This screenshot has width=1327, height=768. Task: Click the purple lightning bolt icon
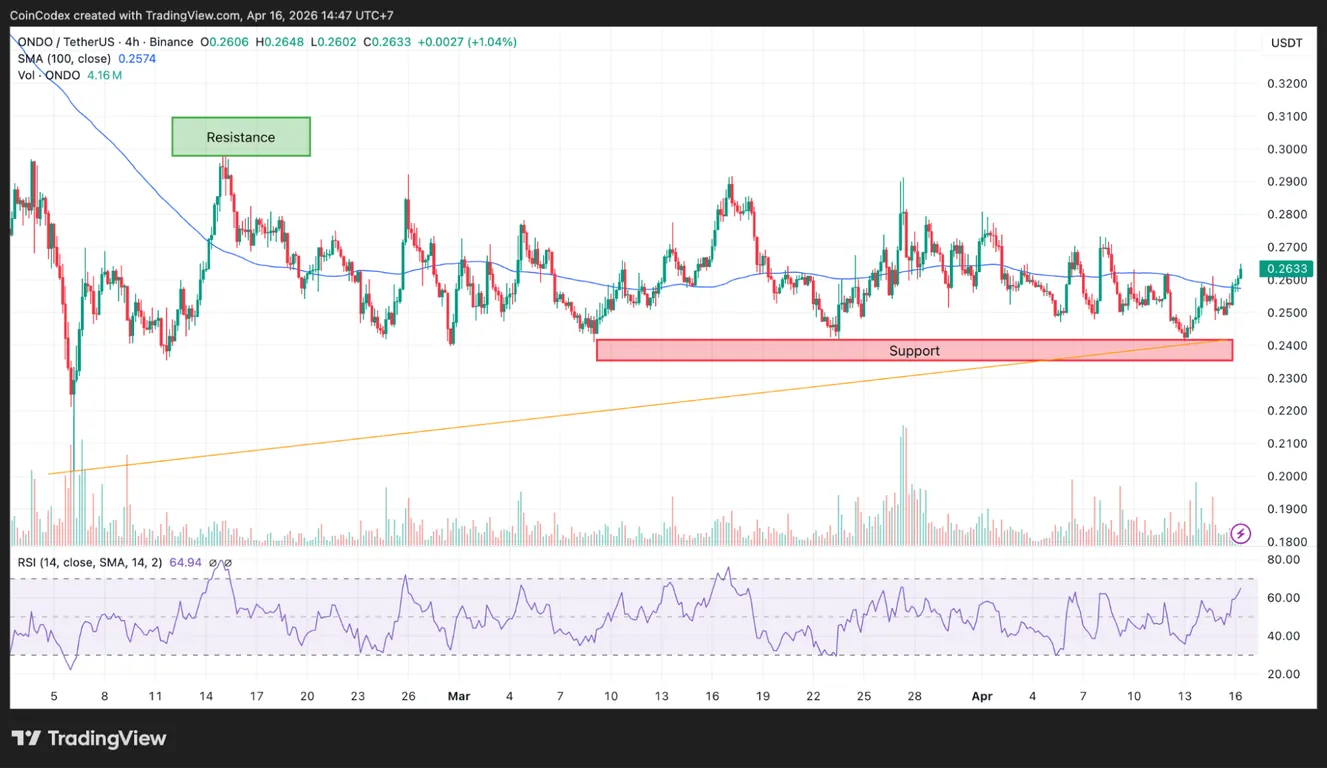point(1240,533)
